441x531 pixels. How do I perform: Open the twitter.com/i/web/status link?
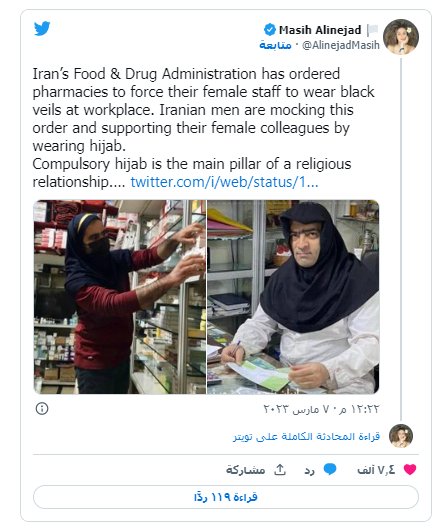224,182
